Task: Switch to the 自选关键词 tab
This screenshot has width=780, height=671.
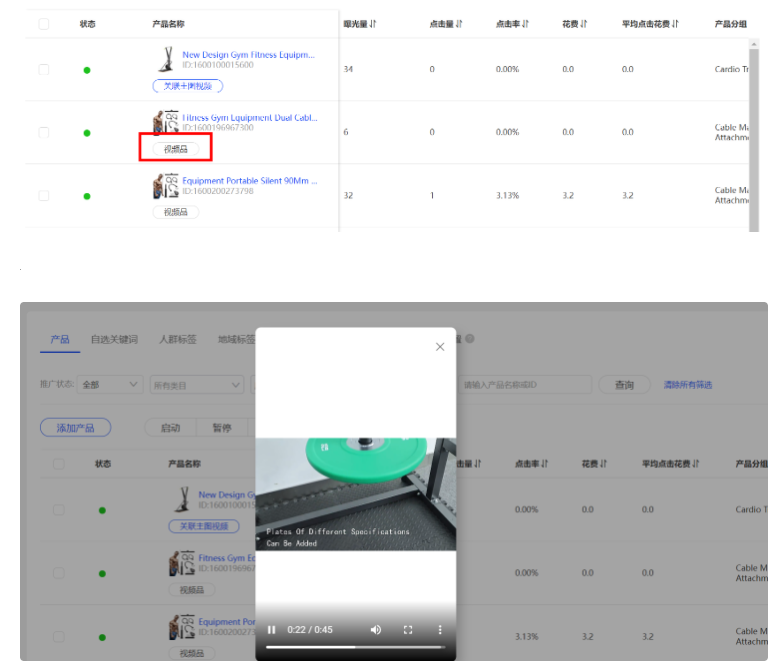Action: pyautogui.click(x=114, y=339)
